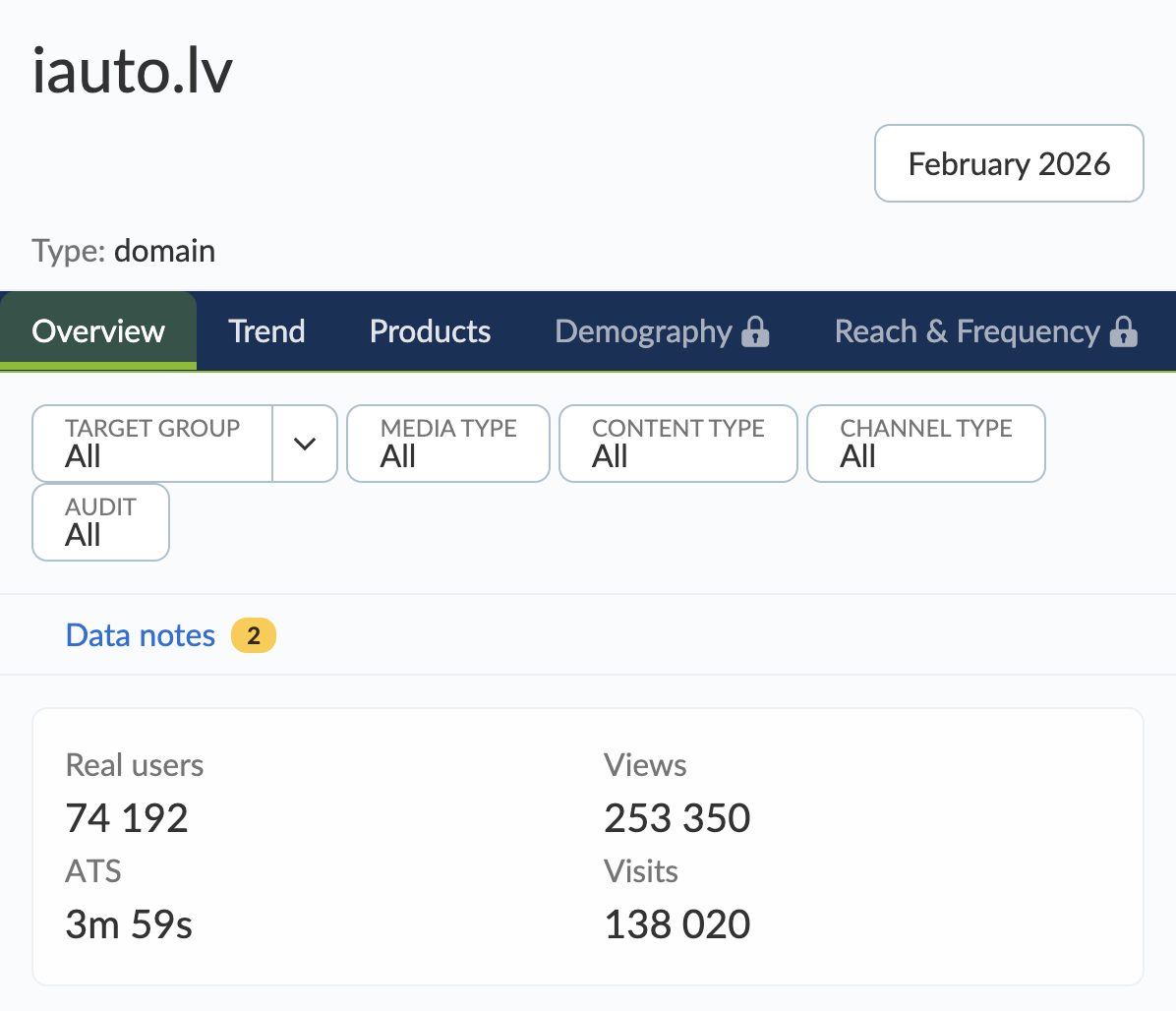Go to the Products tab
This screenshot has height=1011, width=1176.
click(430, 331)
